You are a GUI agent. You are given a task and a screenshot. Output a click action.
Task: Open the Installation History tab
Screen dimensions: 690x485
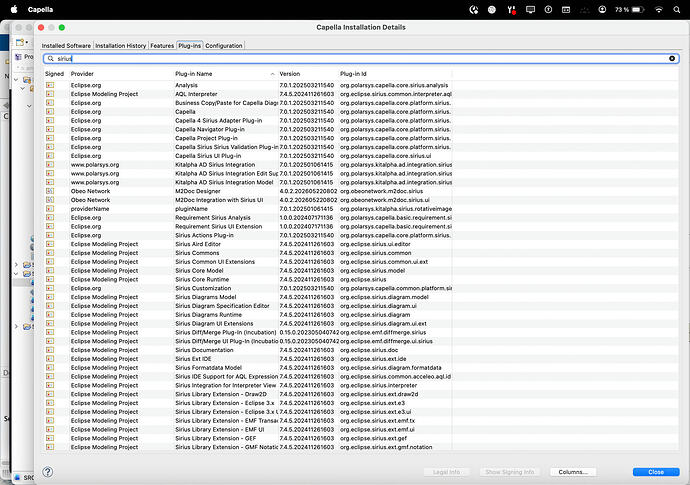coord(121,45)
